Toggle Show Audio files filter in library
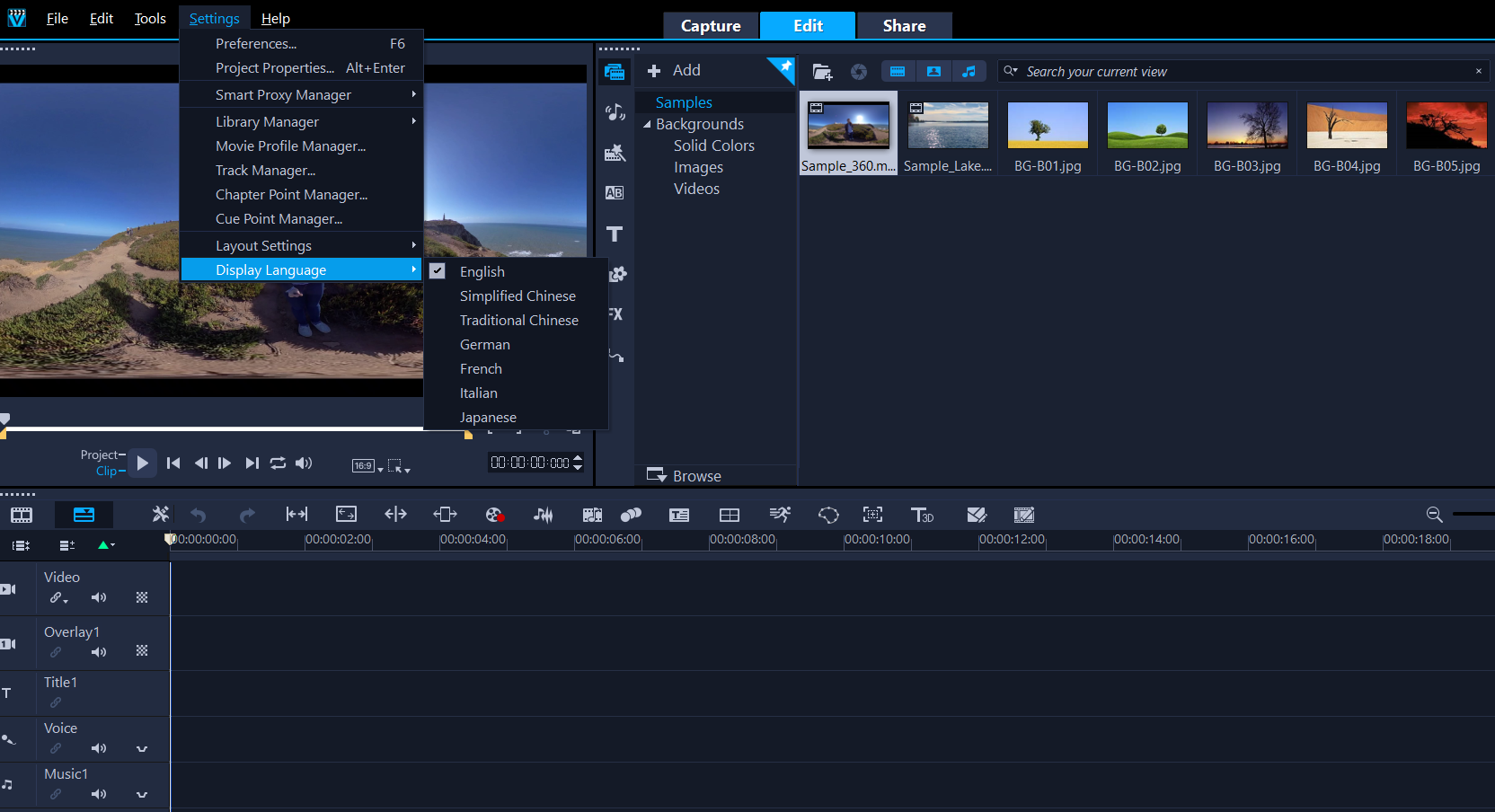 [x=969, y=72]
